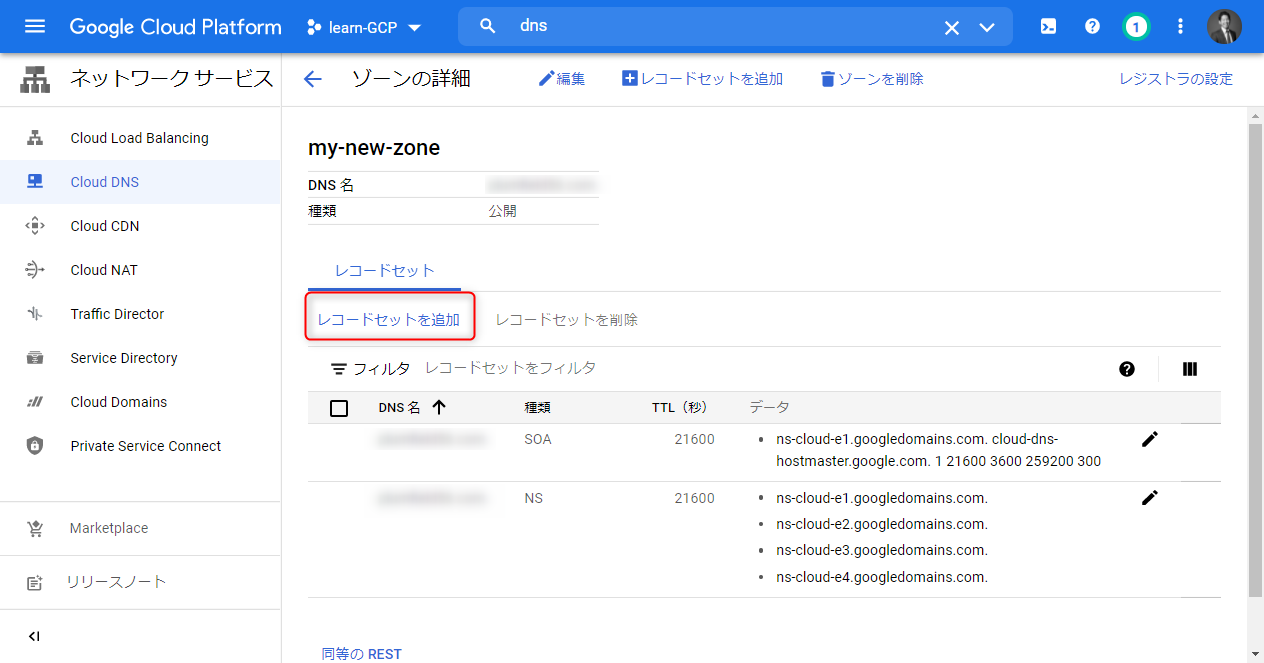Screen dimensions: 1264x663
Task: Open レジストラの設定 link
Action: tap(1176, 79)
